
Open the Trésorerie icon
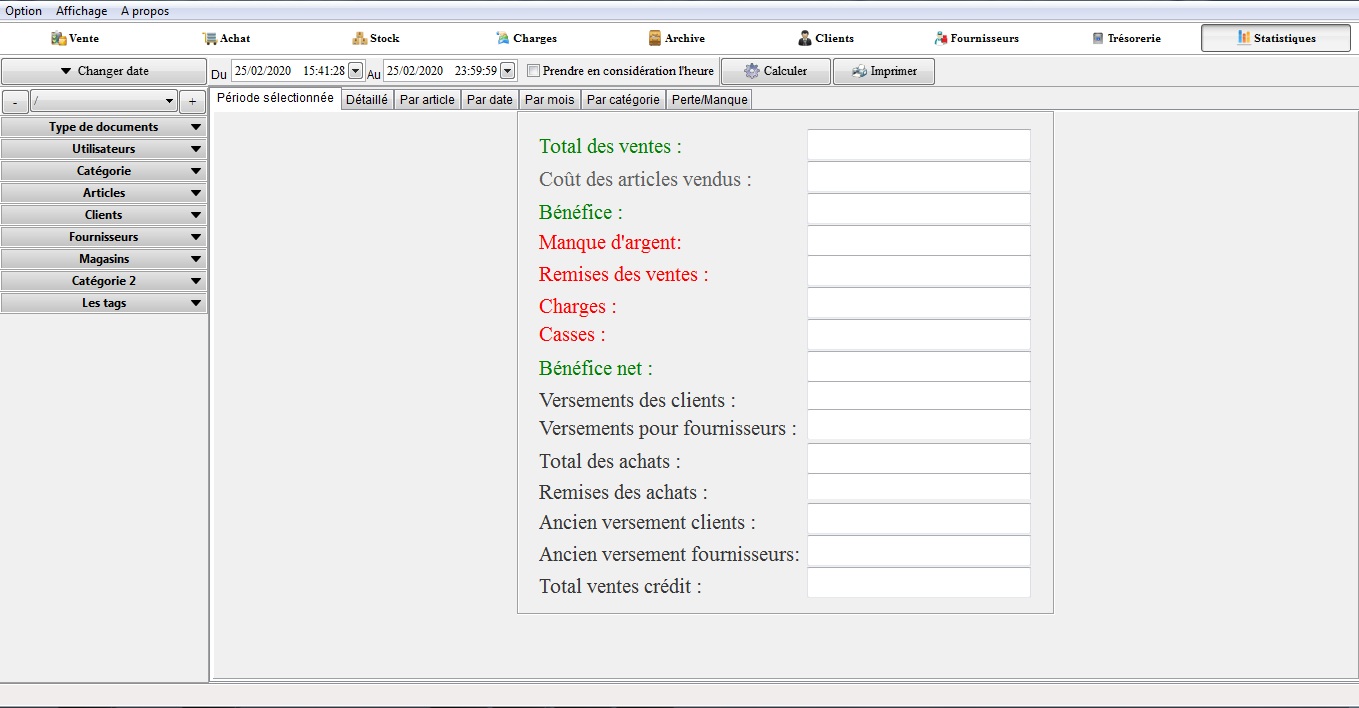pyautogui.click(x=1098, y=38)
